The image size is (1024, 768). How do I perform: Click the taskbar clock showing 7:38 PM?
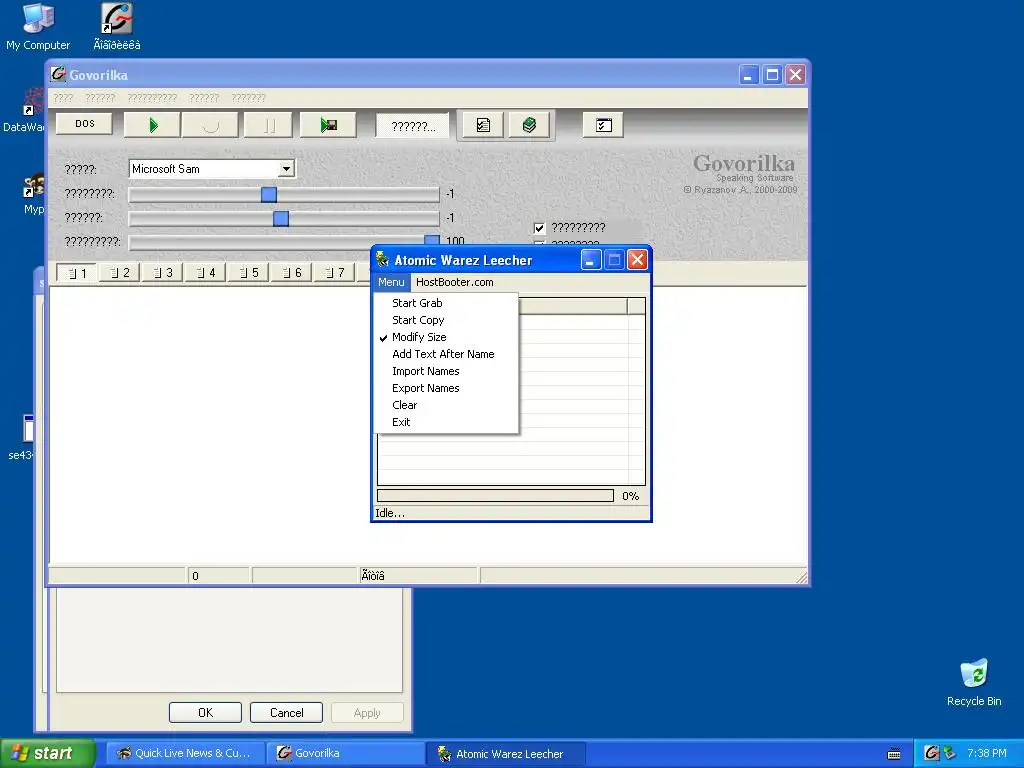[x=986, y=754]
